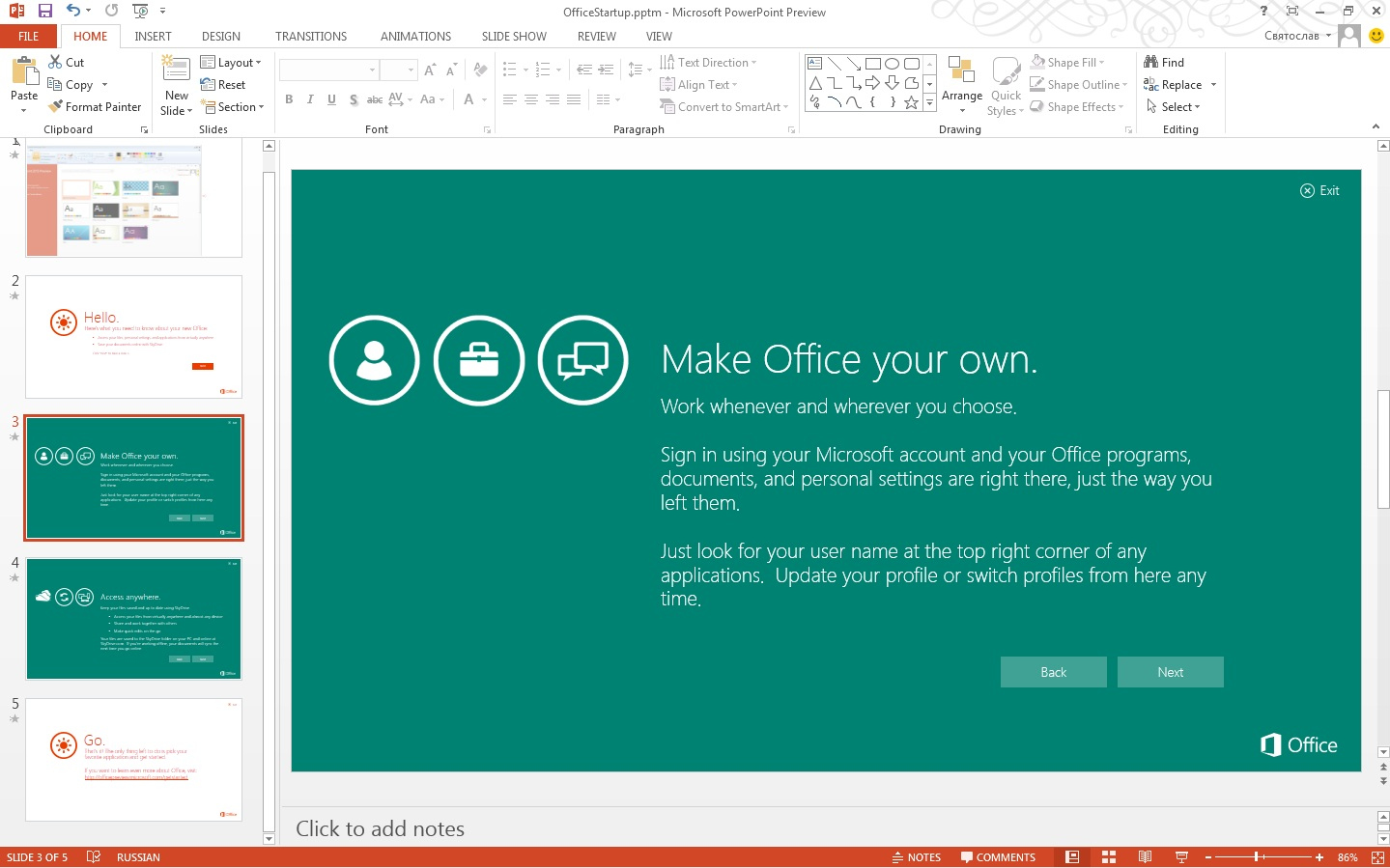The width and height of the screenshot is (1390, 868).
Task: Click the Find binoculars icon
Action: pyautogui.click(x=1150, y=62)
